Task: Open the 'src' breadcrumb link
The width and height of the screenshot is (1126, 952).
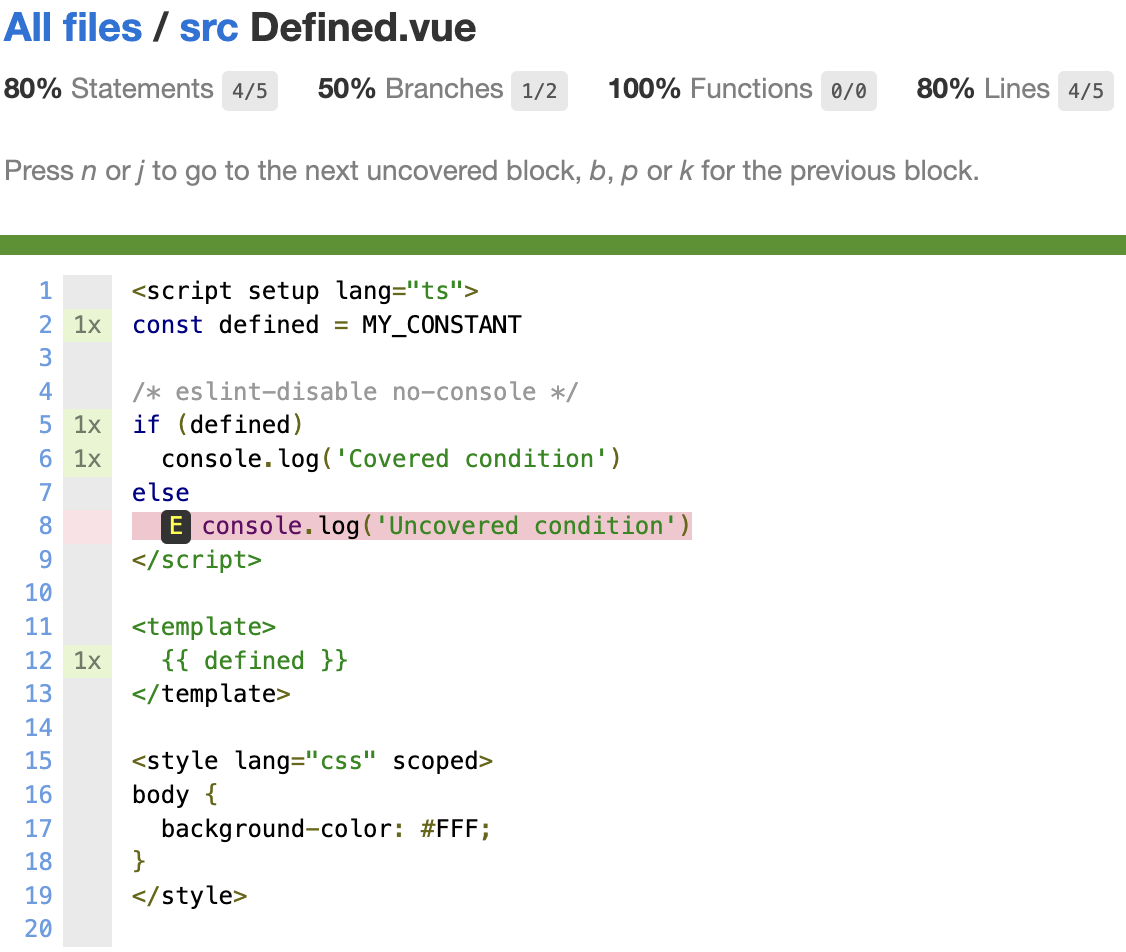Action: pos(208,28)
